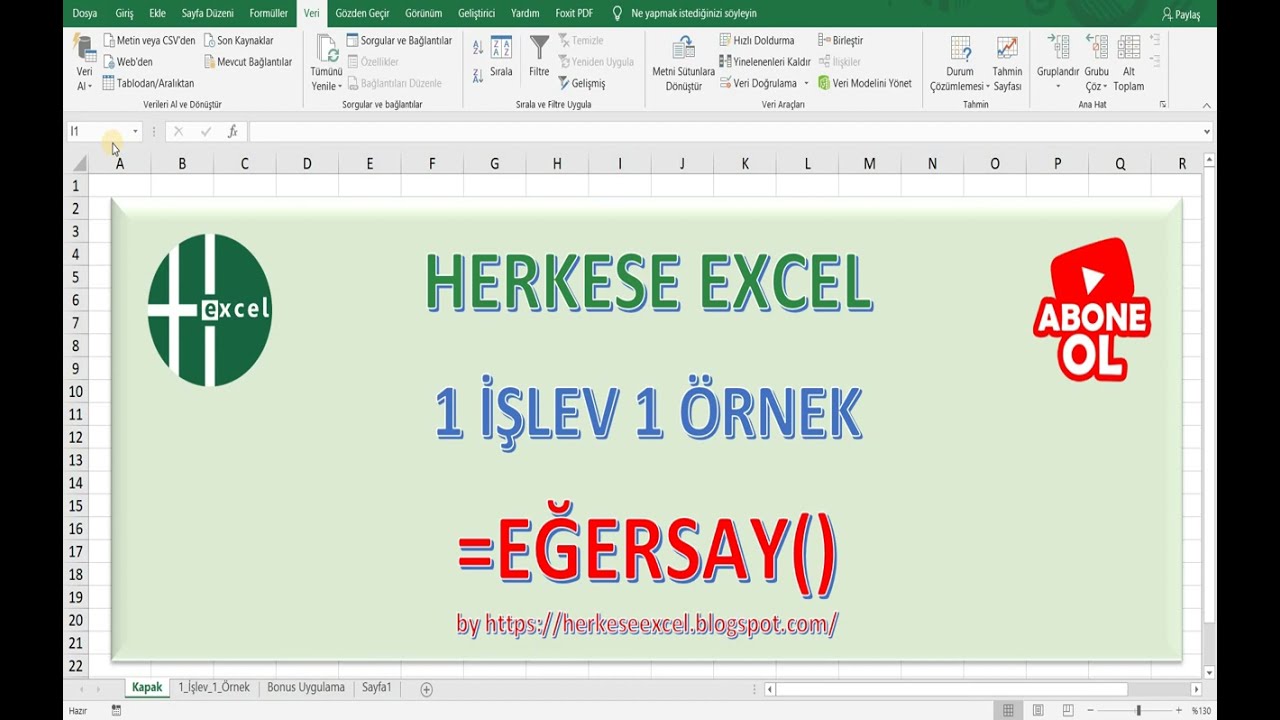1280x720 pixels.
Task: Switch to Normal view in status bar
Action: pos(1008,710)
